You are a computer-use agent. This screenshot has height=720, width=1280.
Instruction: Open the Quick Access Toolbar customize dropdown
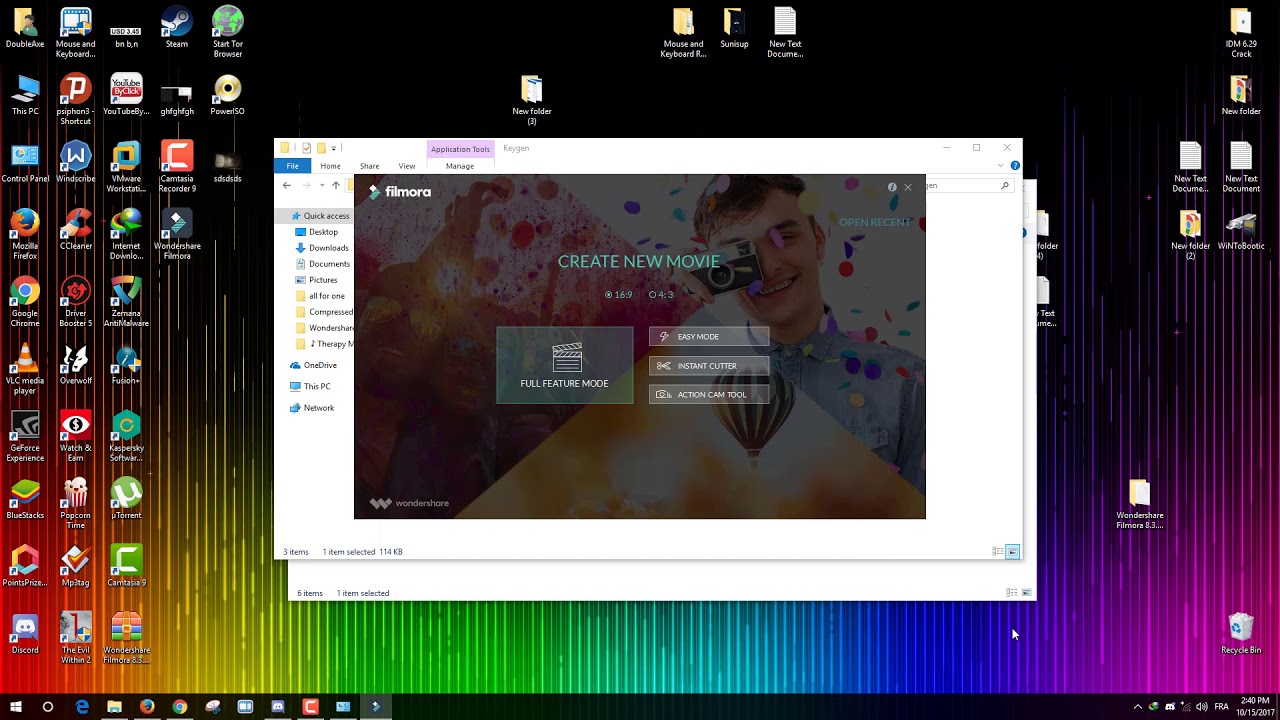click(x=334, y=148)
